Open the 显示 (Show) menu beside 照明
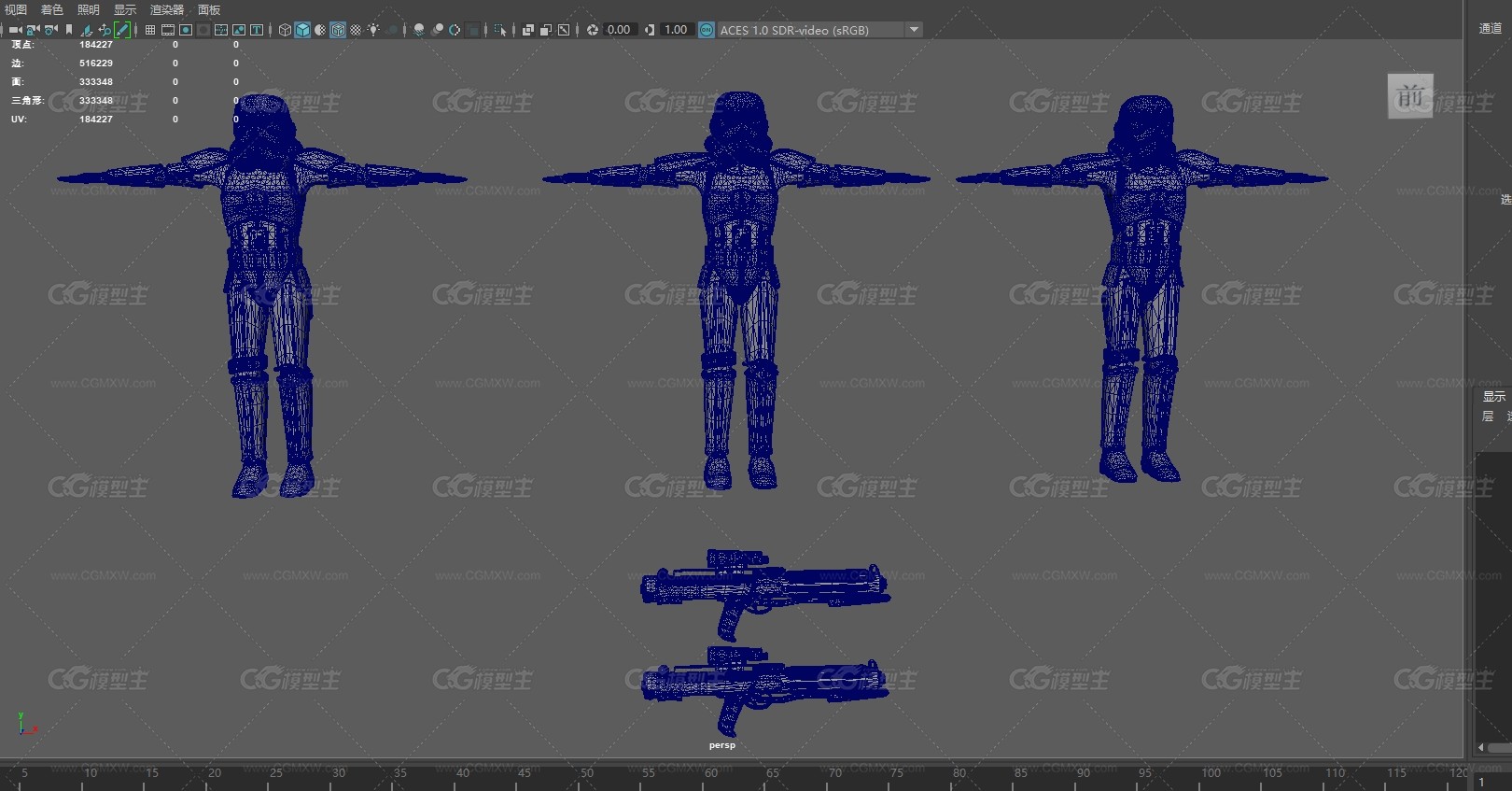 coord(125,9)
